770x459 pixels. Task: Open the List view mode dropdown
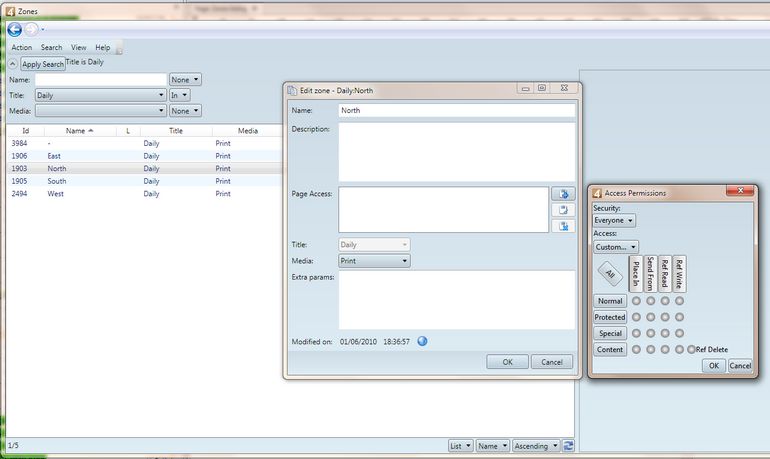click(x=461, y=446)
